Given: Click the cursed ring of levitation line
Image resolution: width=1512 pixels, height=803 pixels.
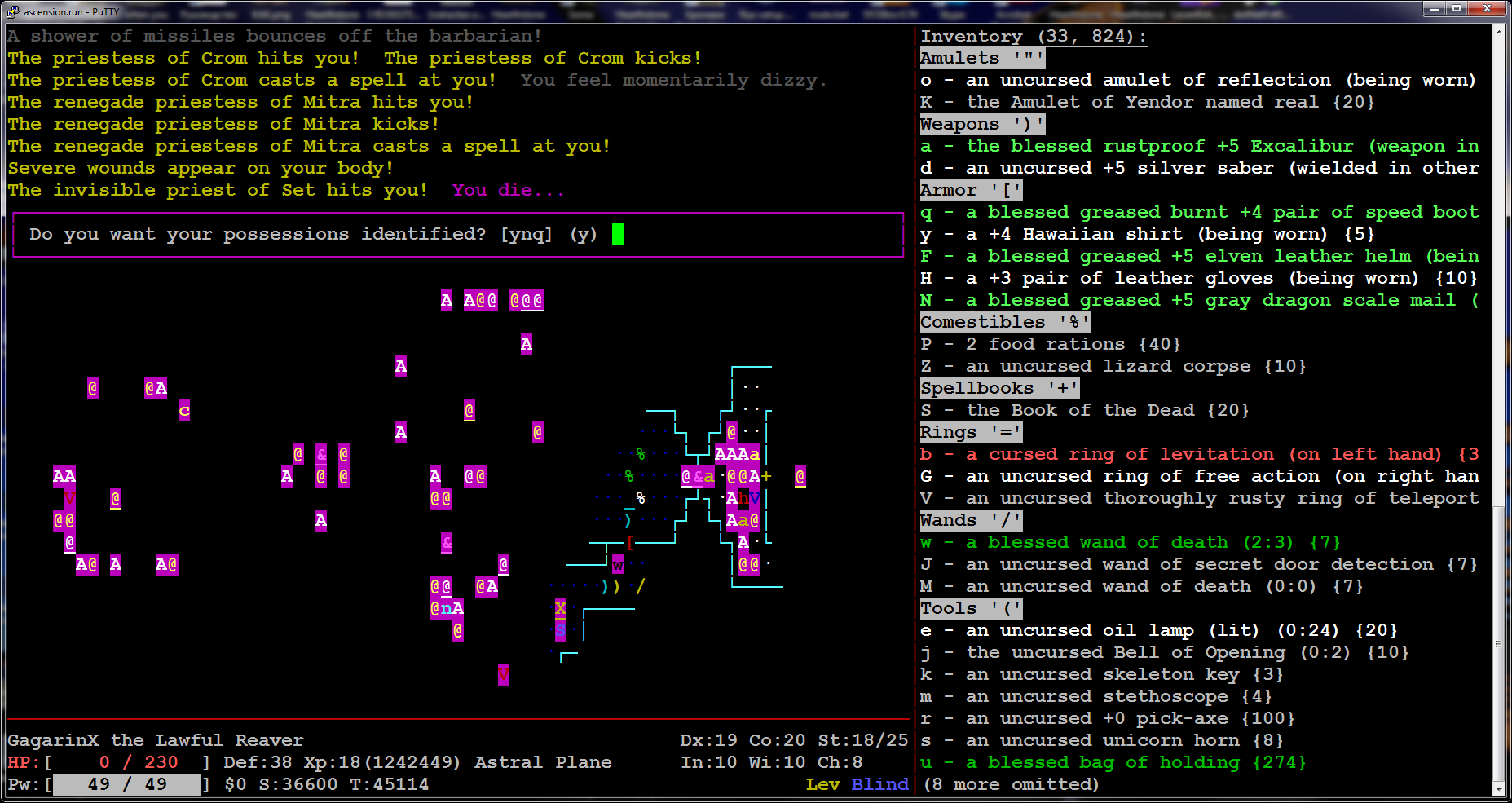Looking at the screenshot, I should tap(1200, 454).
